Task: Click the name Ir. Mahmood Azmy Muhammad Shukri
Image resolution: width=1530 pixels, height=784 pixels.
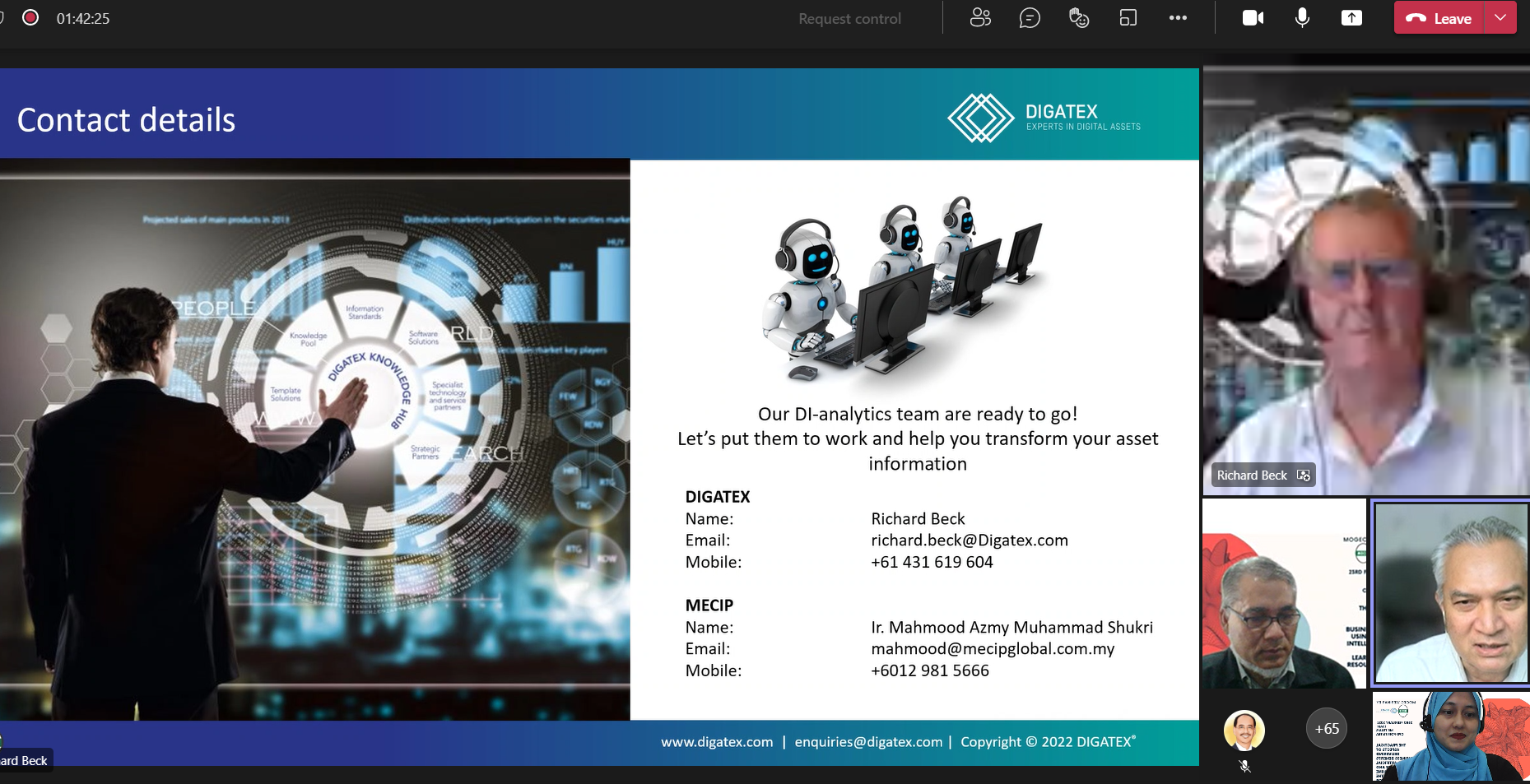Action: (1011, 628)
